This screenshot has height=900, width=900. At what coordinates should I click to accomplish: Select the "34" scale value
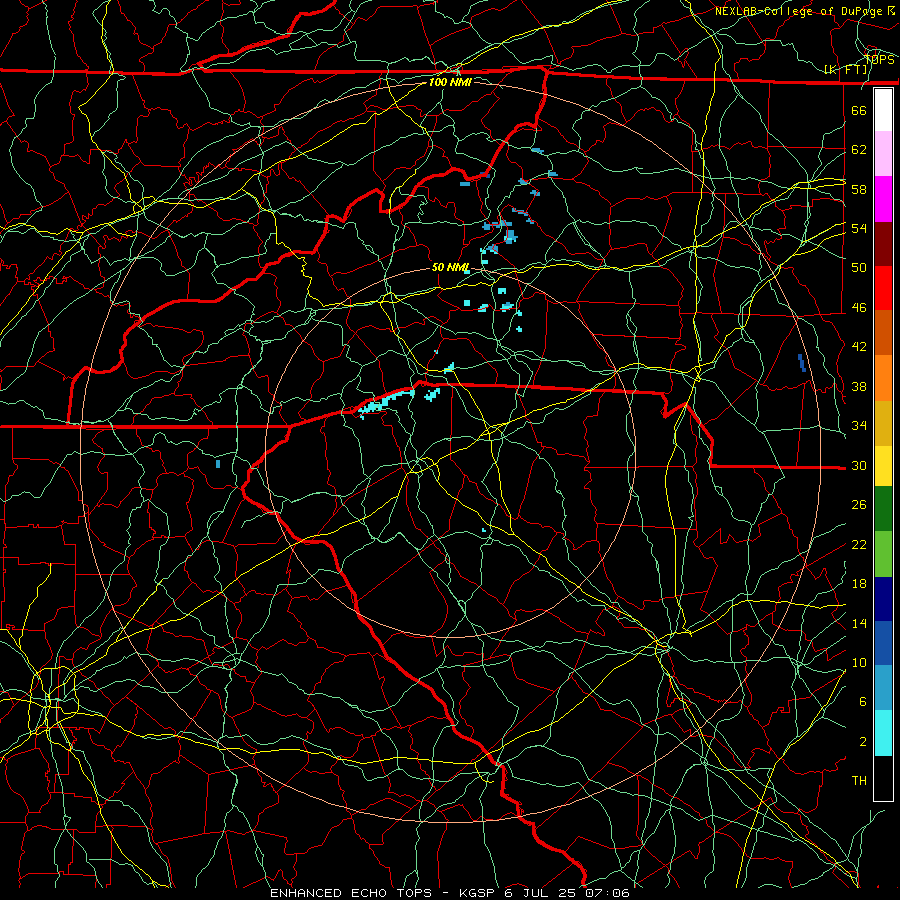tap(859, 426)
